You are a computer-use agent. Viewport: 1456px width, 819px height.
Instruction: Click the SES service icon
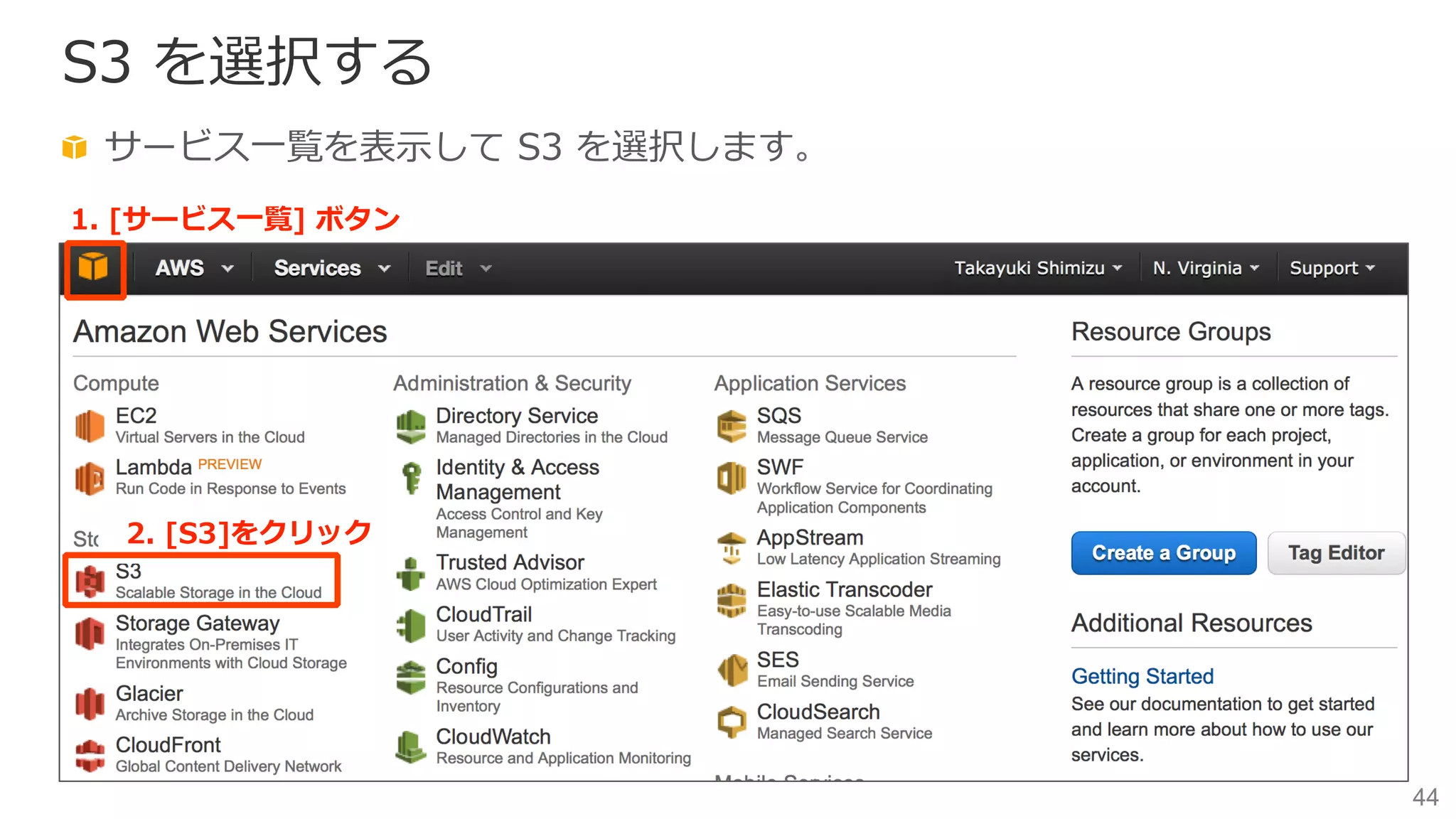click(732, 670)
